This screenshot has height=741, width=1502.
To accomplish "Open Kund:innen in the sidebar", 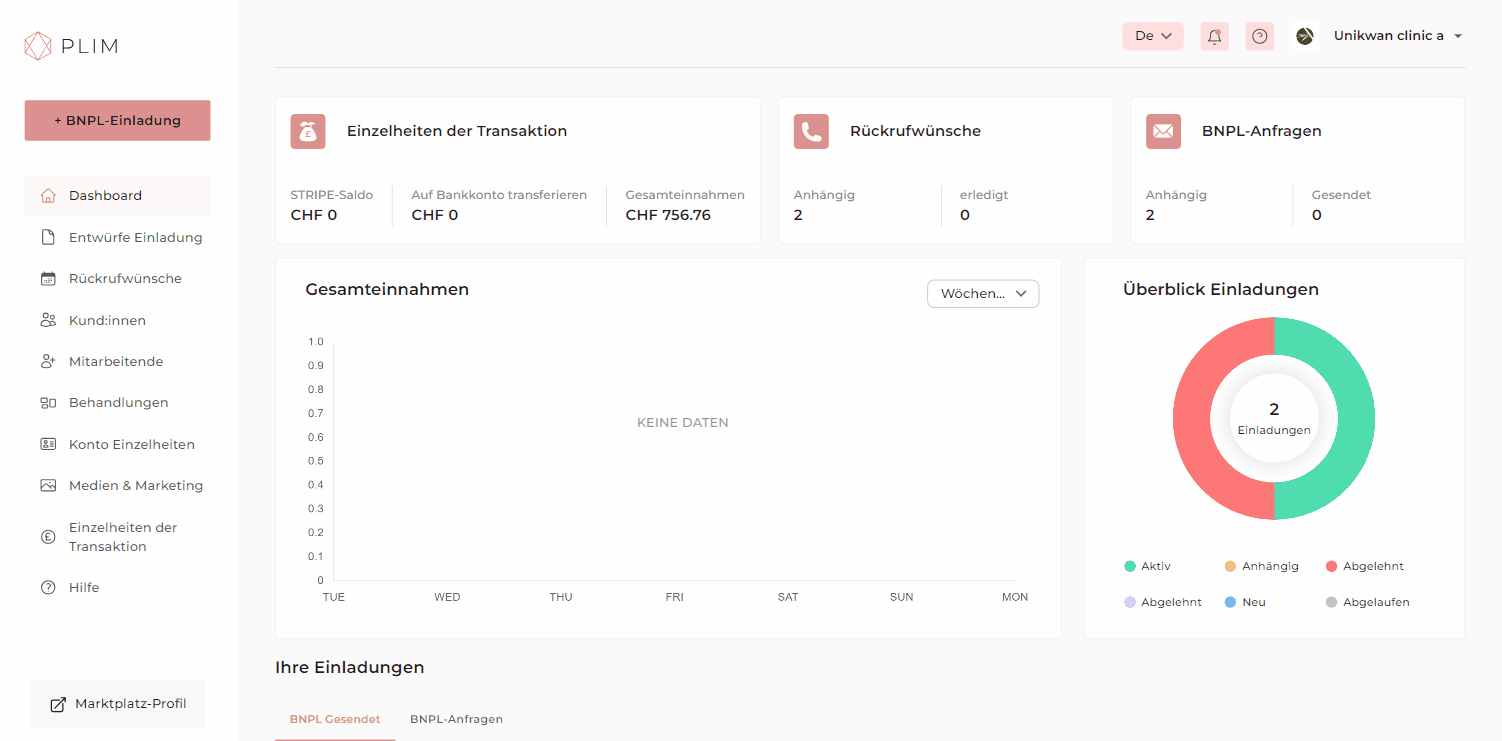I will point(107,320).
